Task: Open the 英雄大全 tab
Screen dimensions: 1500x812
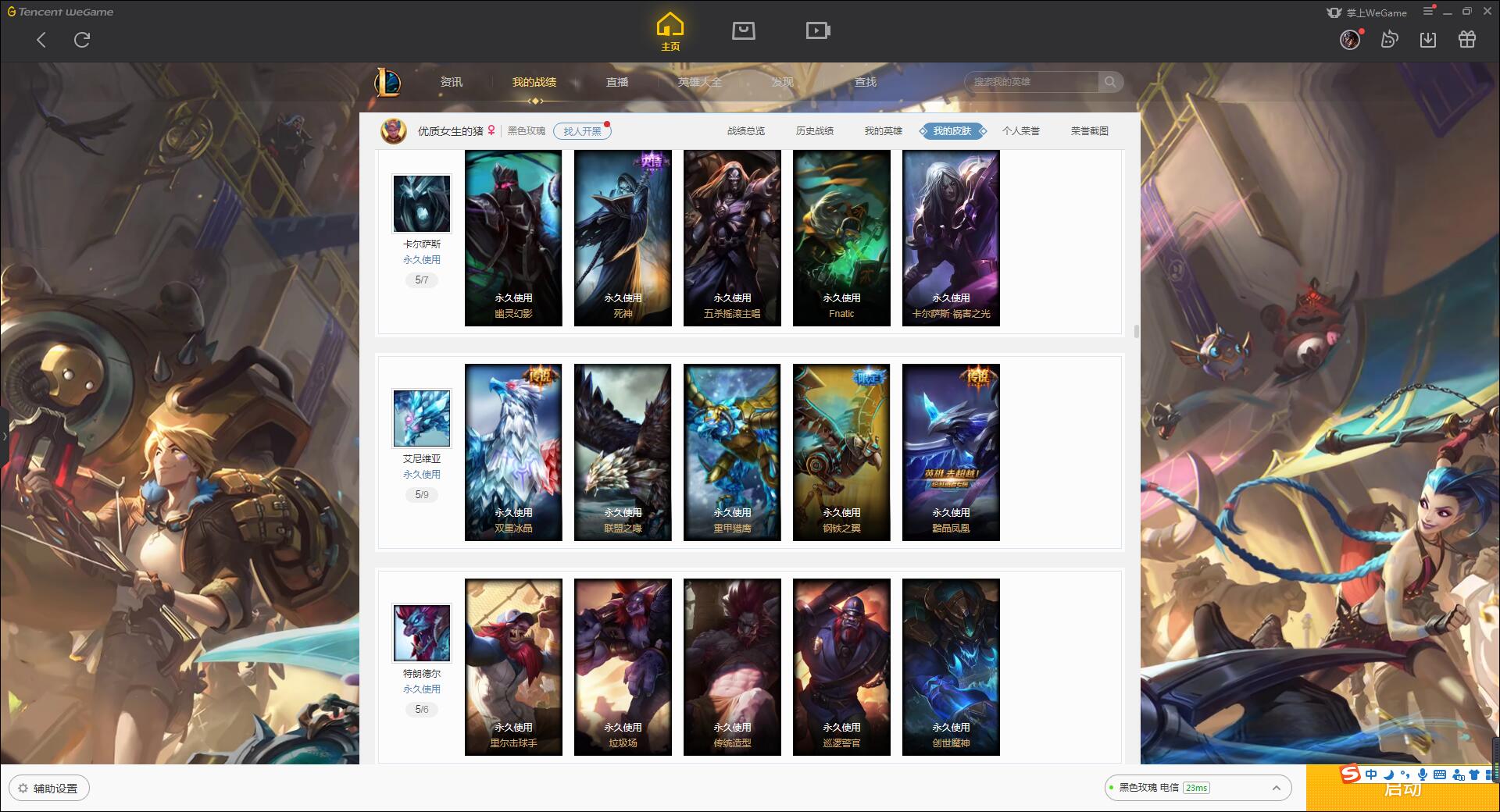Action: point(700,82)
